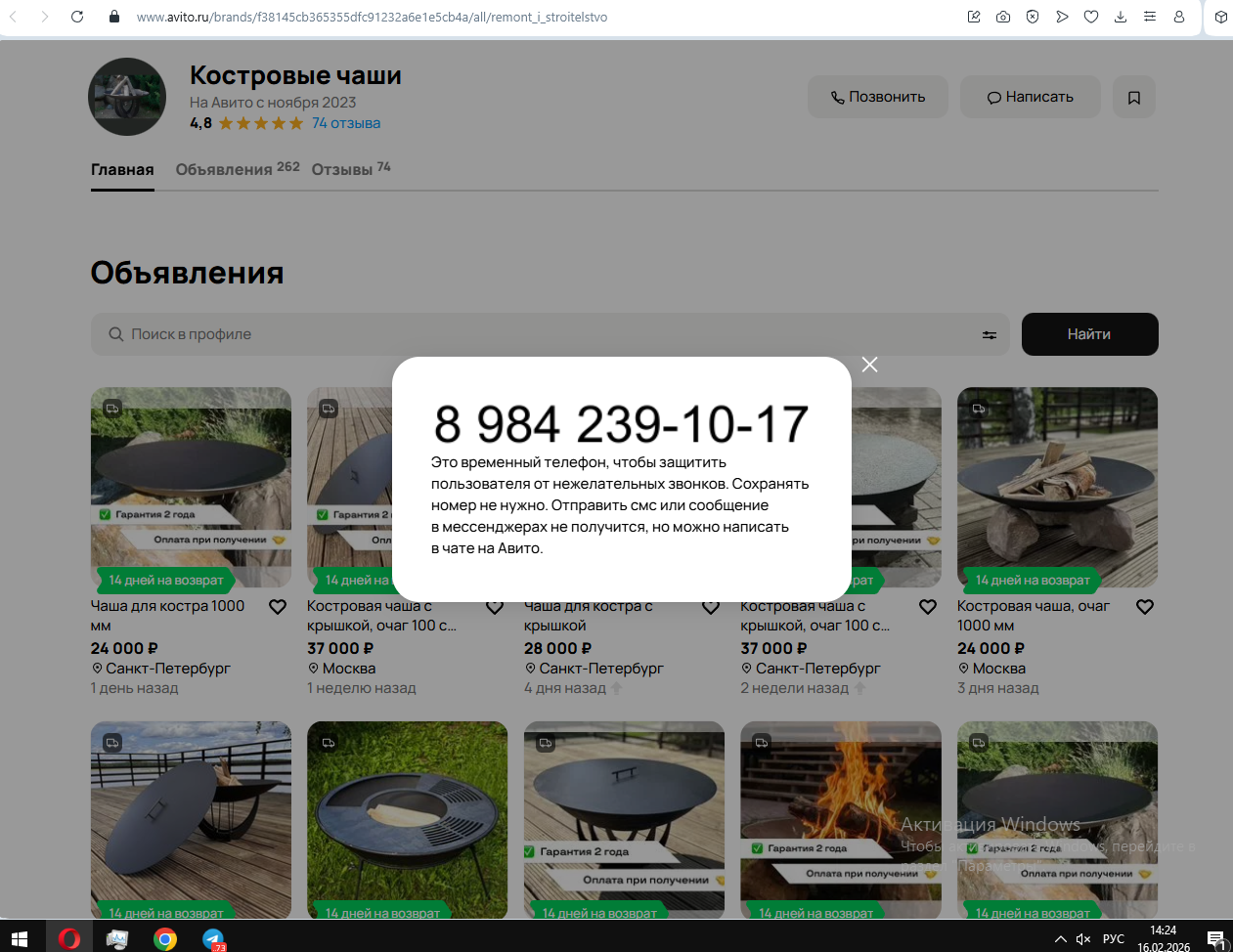Open the ad blocker shield icon
Viewport: 1233px width, 952px height.
[1033, 17]
